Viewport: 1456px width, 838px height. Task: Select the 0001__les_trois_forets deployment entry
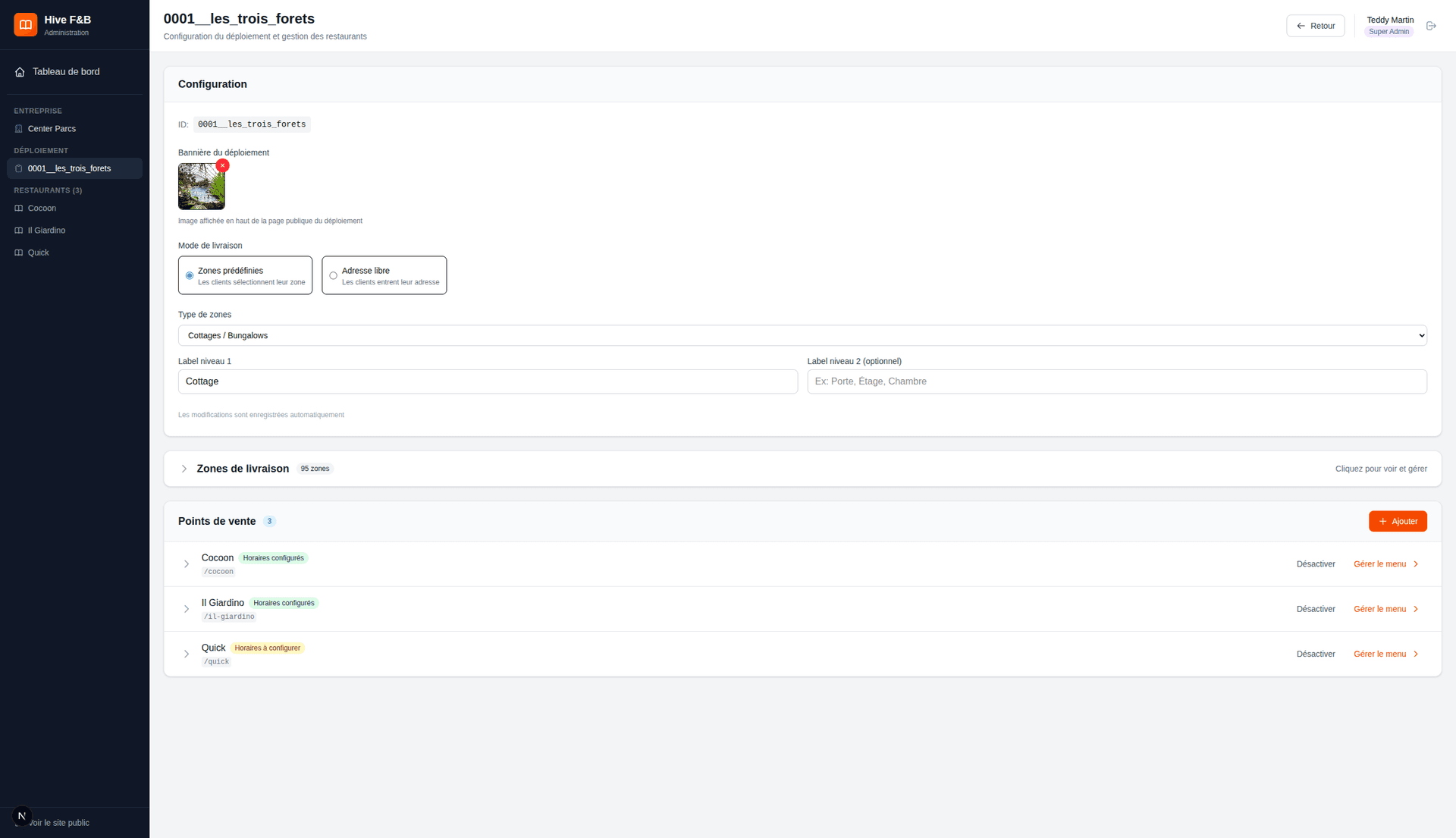point(68,168)
